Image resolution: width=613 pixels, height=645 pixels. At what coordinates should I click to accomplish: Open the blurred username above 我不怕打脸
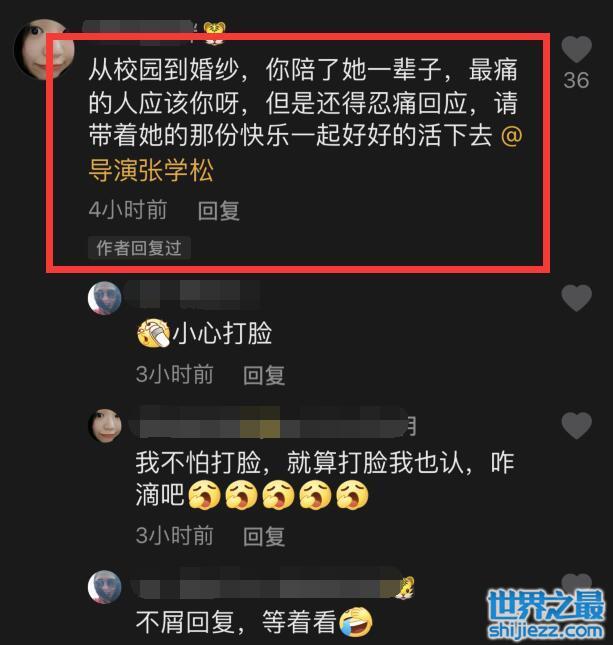272,421
